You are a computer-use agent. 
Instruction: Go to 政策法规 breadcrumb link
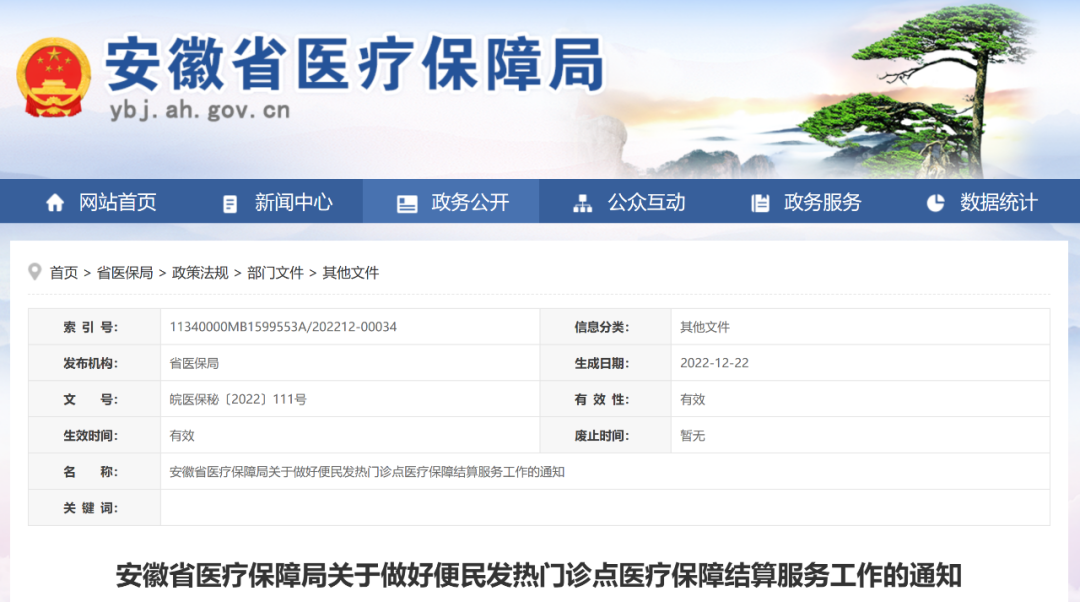tap(200, 273)
